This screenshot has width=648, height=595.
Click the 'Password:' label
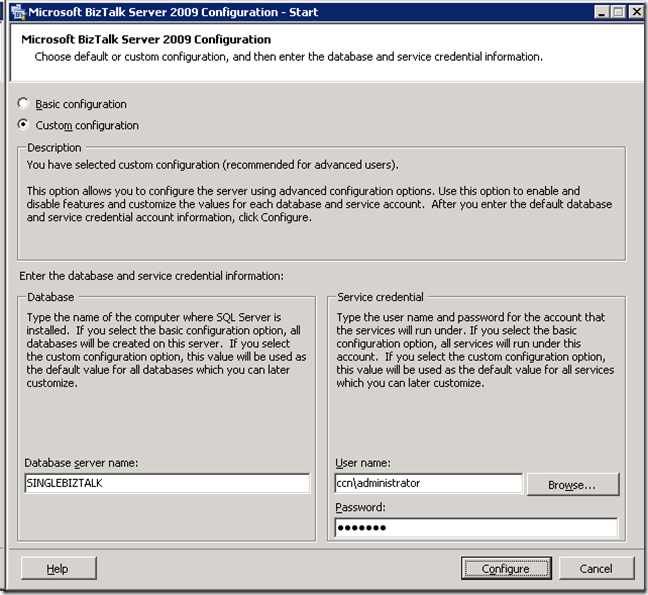click(x=360, y=507)
